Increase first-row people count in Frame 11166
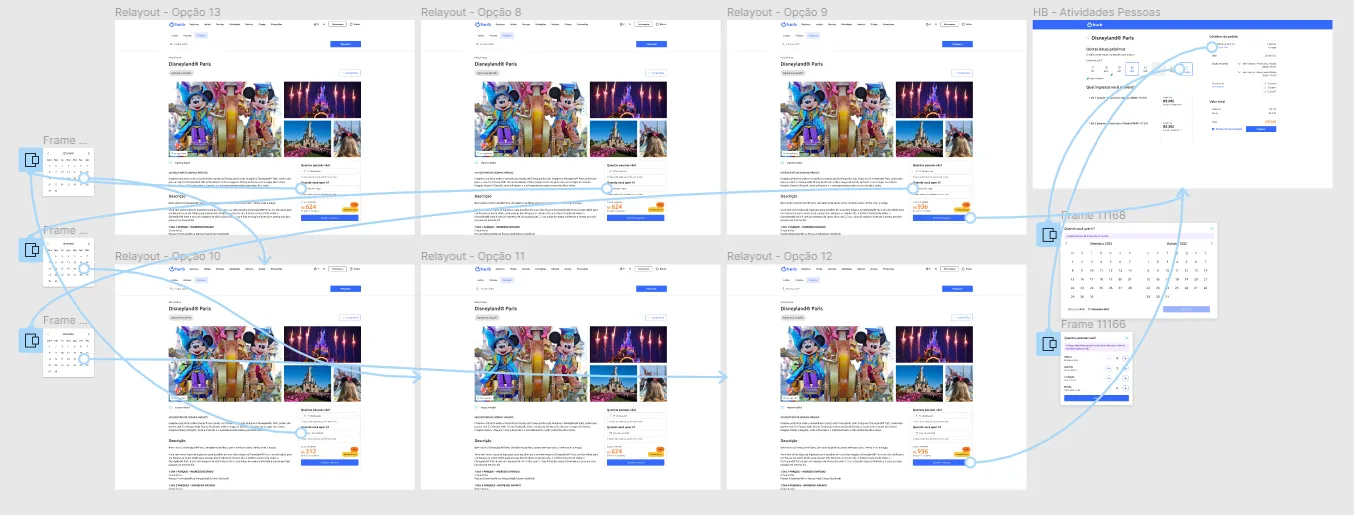1354x515 pixels. (x=1126, y=357)
